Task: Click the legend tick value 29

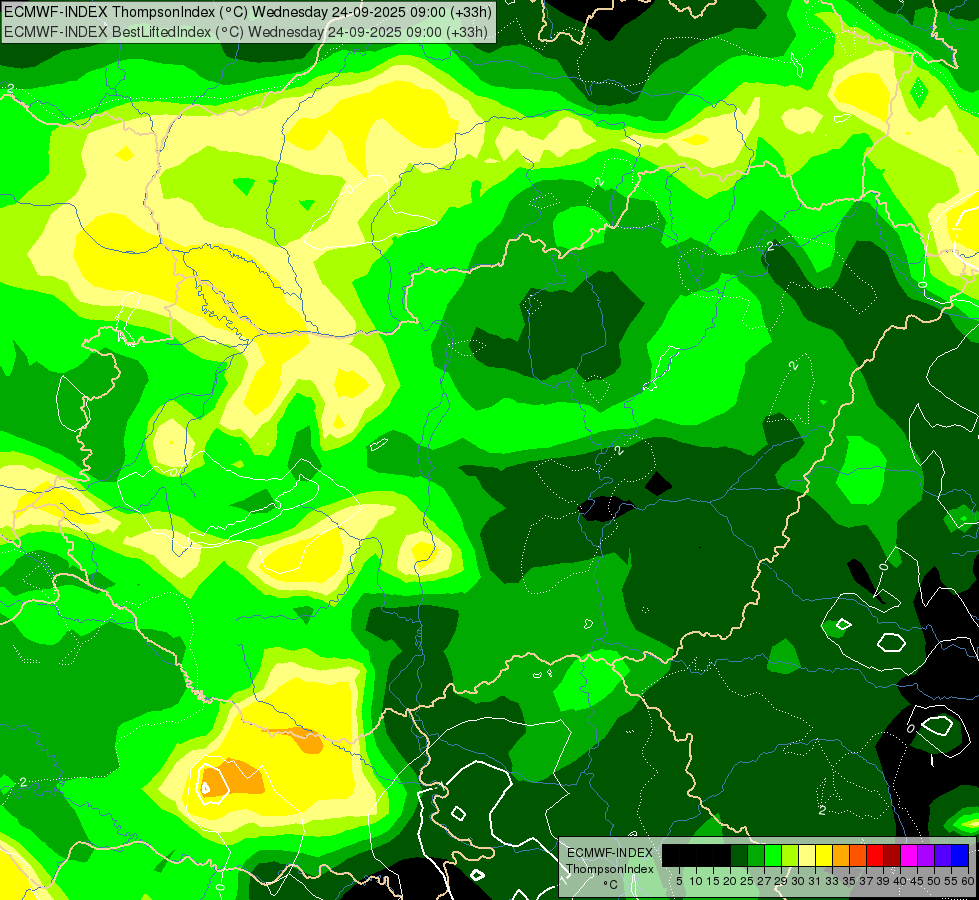Action: [781, 881]
